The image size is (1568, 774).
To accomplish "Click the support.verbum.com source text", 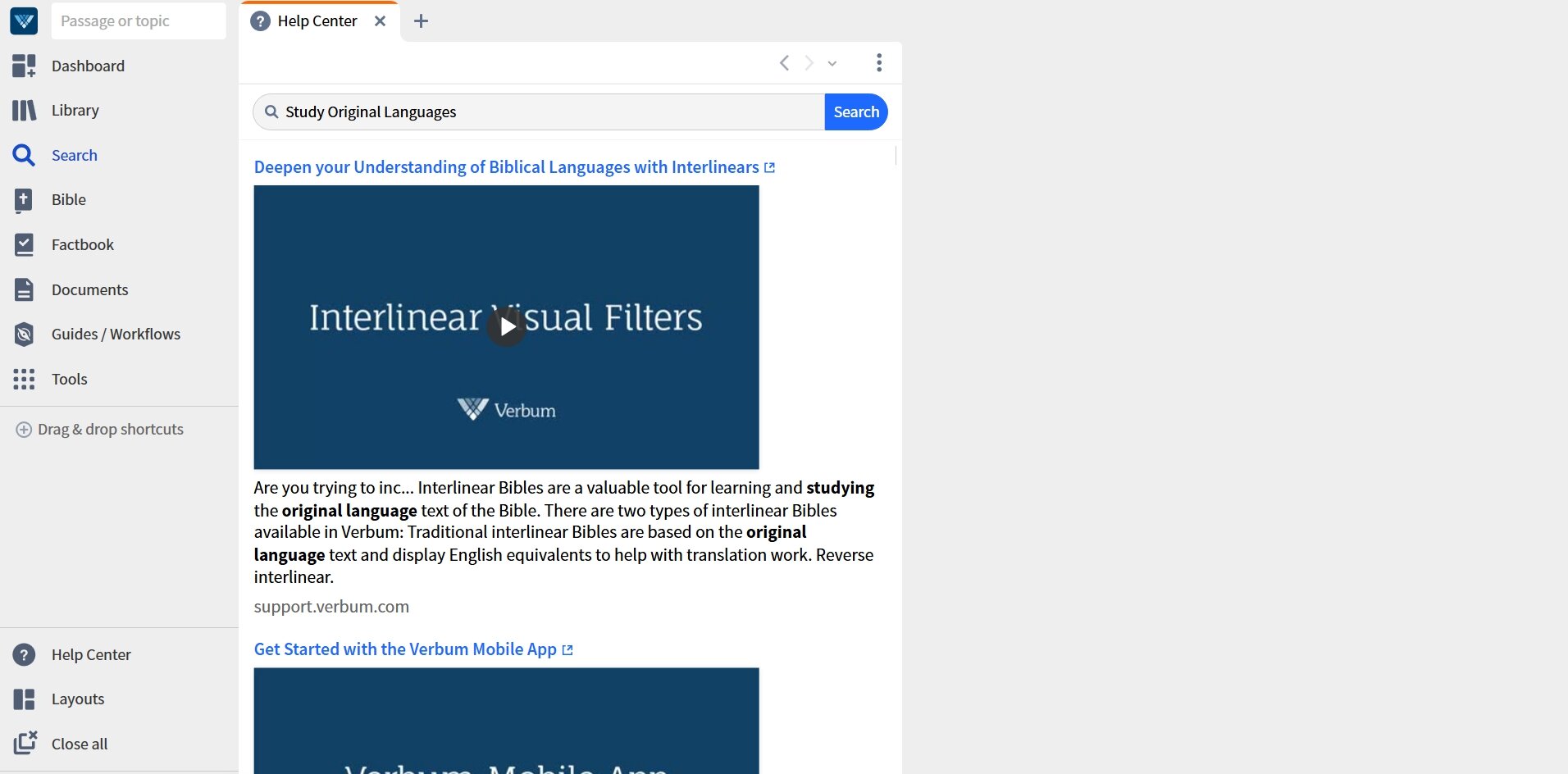I will [x=331, y=607].
